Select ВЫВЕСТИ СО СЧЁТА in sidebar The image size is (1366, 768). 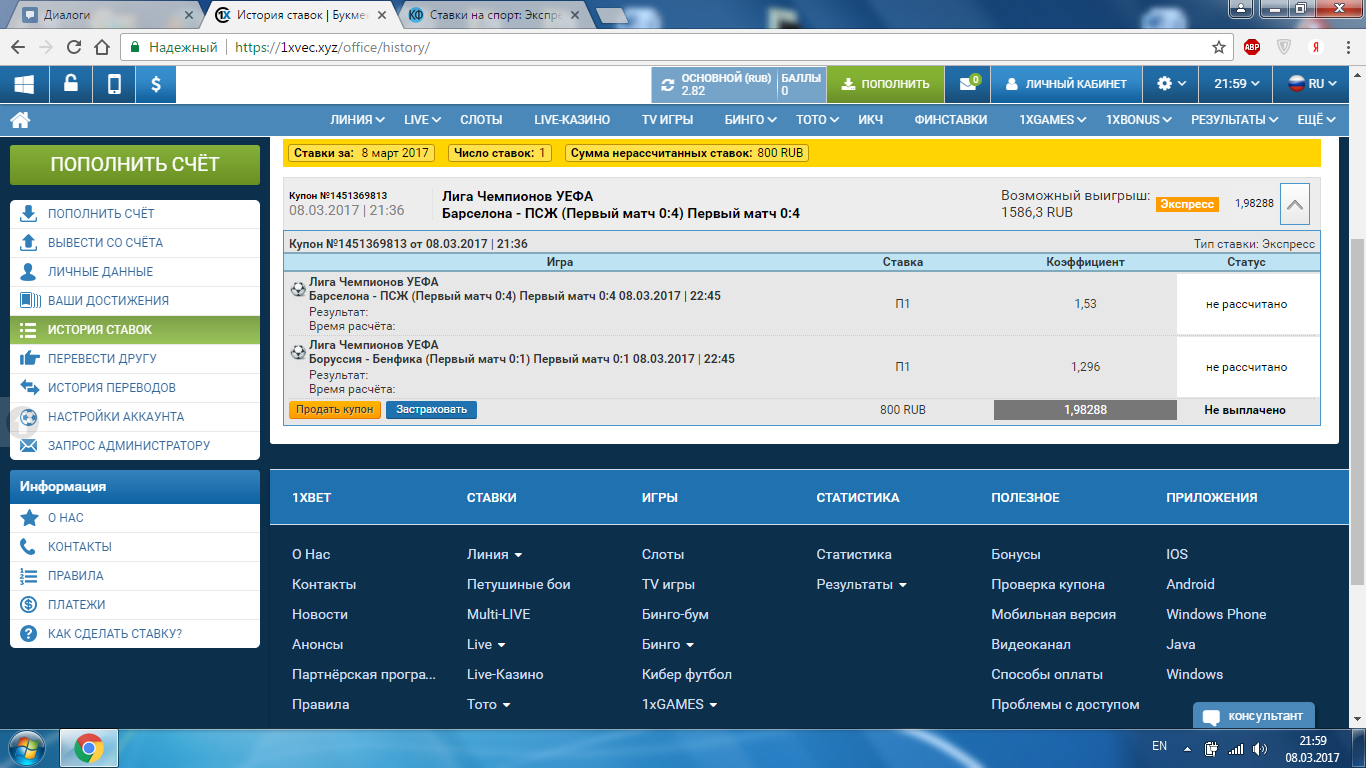tap(135, 242)
